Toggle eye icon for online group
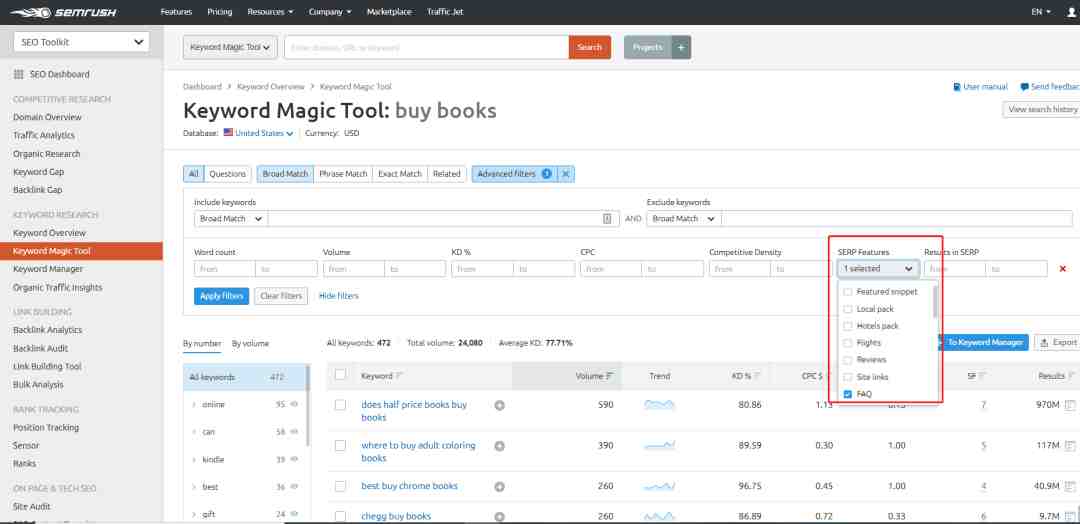 (294, 404)
